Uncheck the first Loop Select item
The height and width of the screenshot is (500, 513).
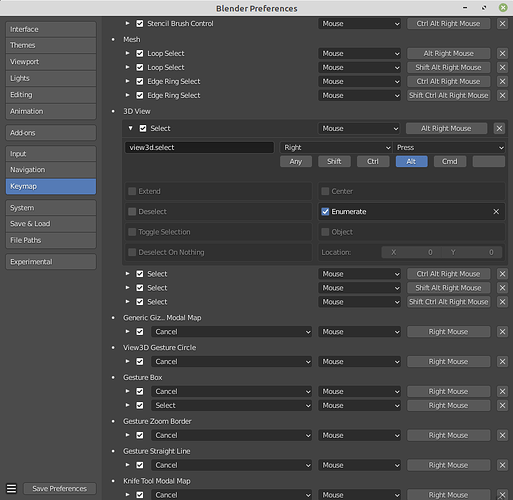tap(140, 53)
